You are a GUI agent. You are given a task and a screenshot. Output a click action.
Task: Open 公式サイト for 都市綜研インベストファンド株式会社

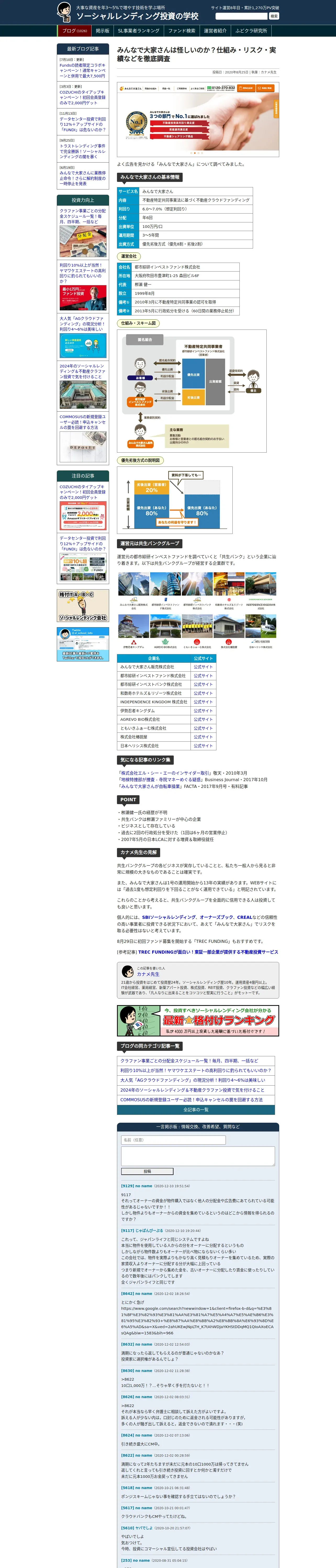(x=203, y=676)
